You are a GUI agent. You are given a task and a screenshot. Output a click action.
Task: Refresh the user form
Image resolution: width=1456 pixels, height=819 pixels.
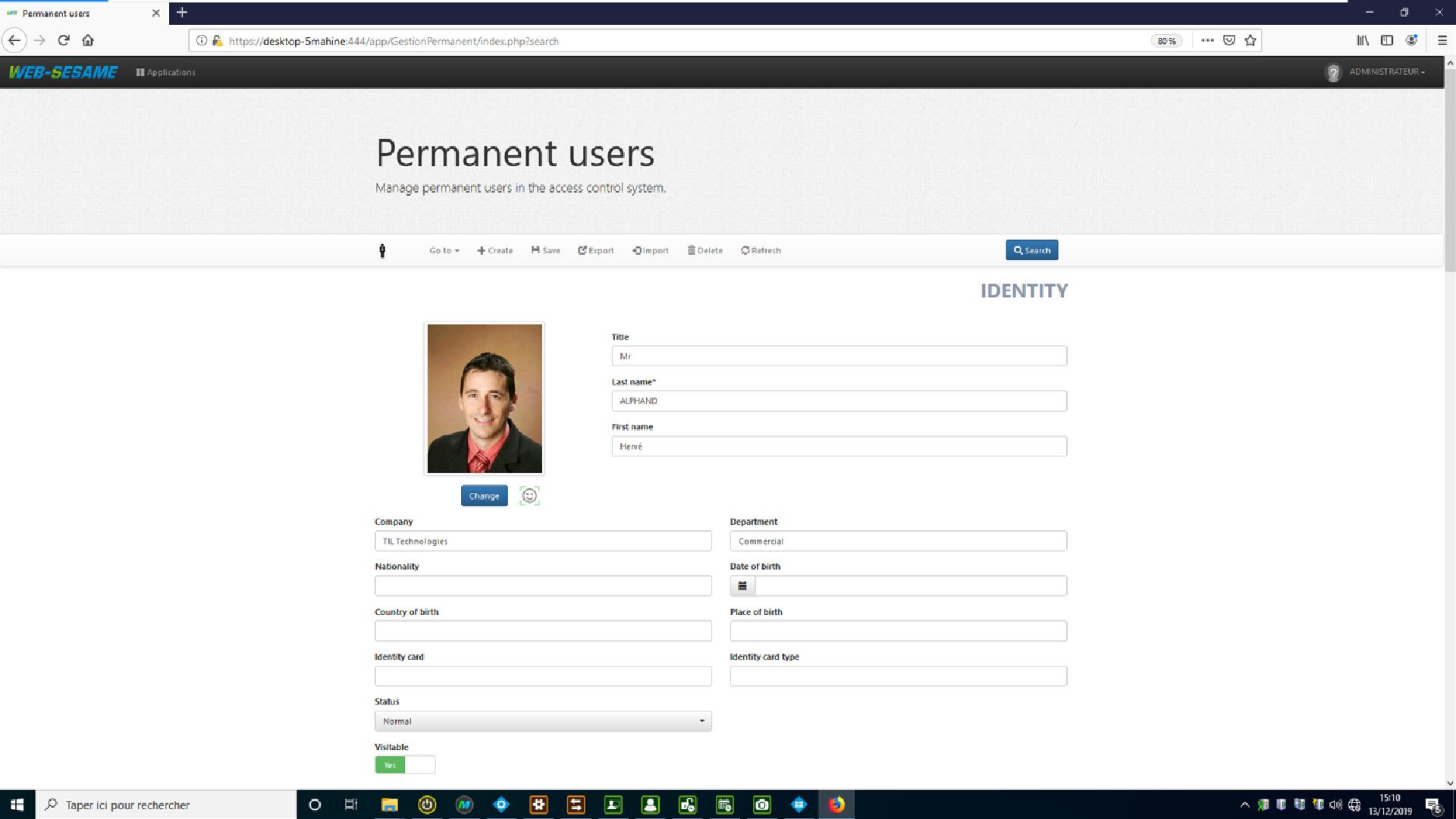761,250
